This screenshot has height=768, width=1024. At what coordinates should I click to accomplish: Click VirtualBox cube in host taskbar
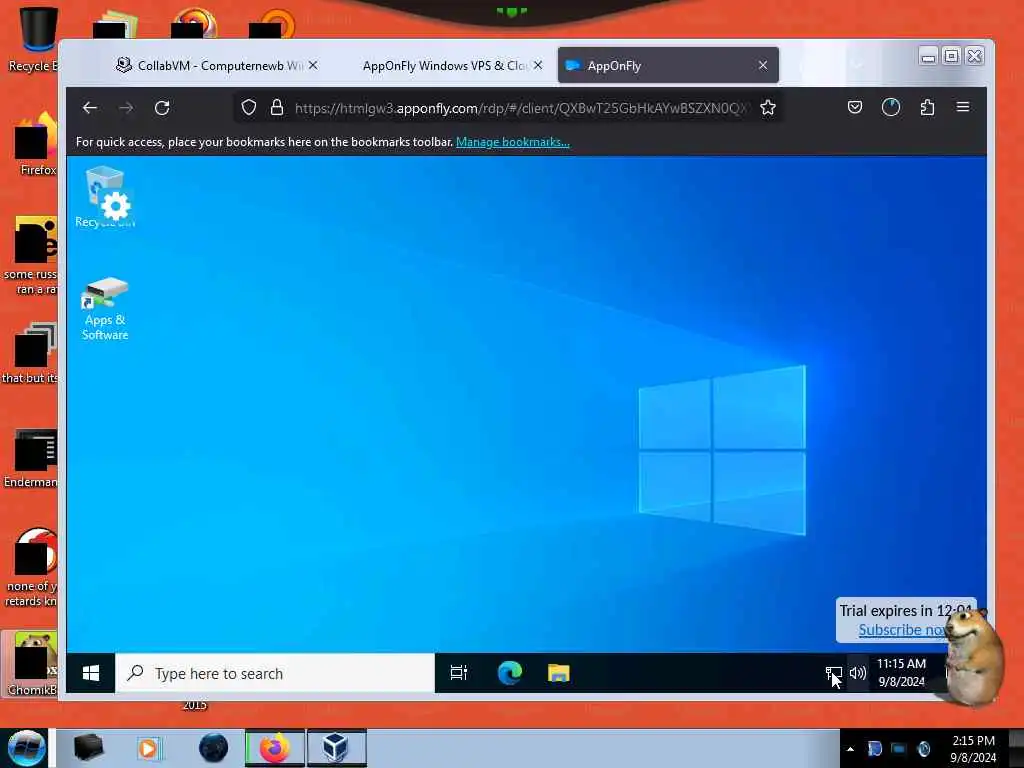[x=336, y=748]
